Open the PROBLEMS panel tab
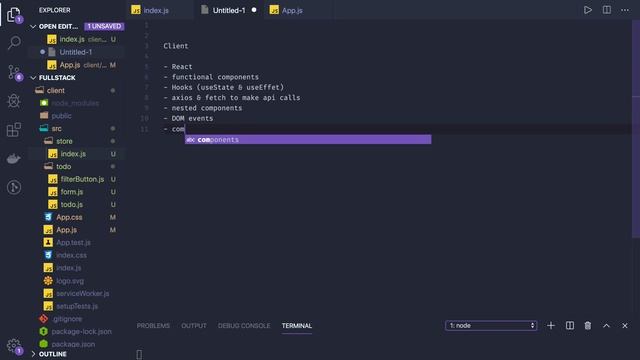This screenshot has width=640, height=360. pos(153,325)
